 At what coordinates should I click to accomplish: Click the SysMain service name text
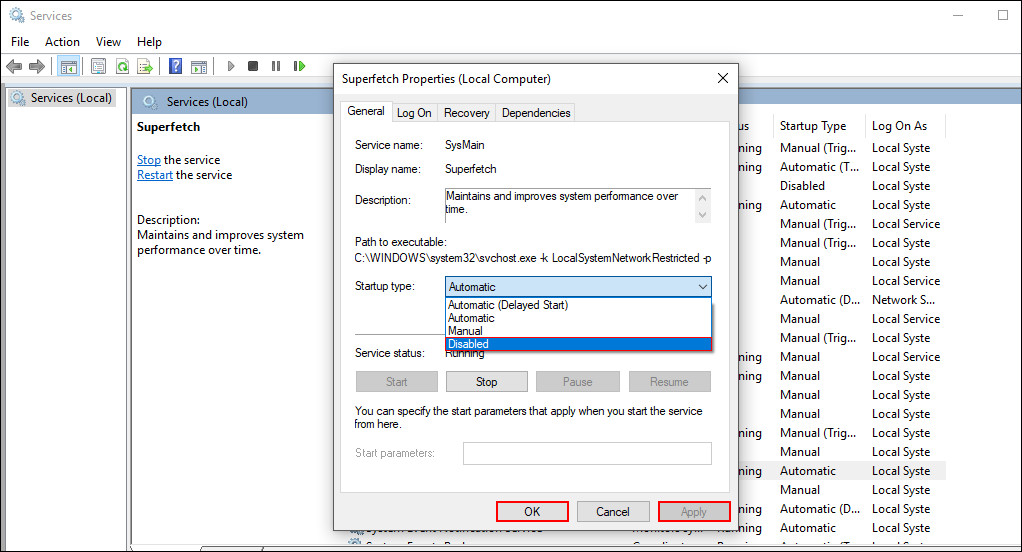click(464, 145)
